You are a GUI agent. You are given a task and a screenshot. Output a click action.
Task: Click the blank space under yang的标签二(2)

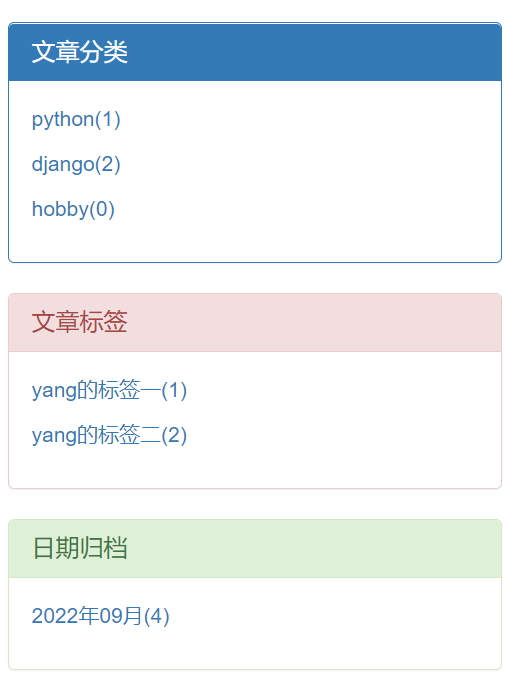[255, 467]
